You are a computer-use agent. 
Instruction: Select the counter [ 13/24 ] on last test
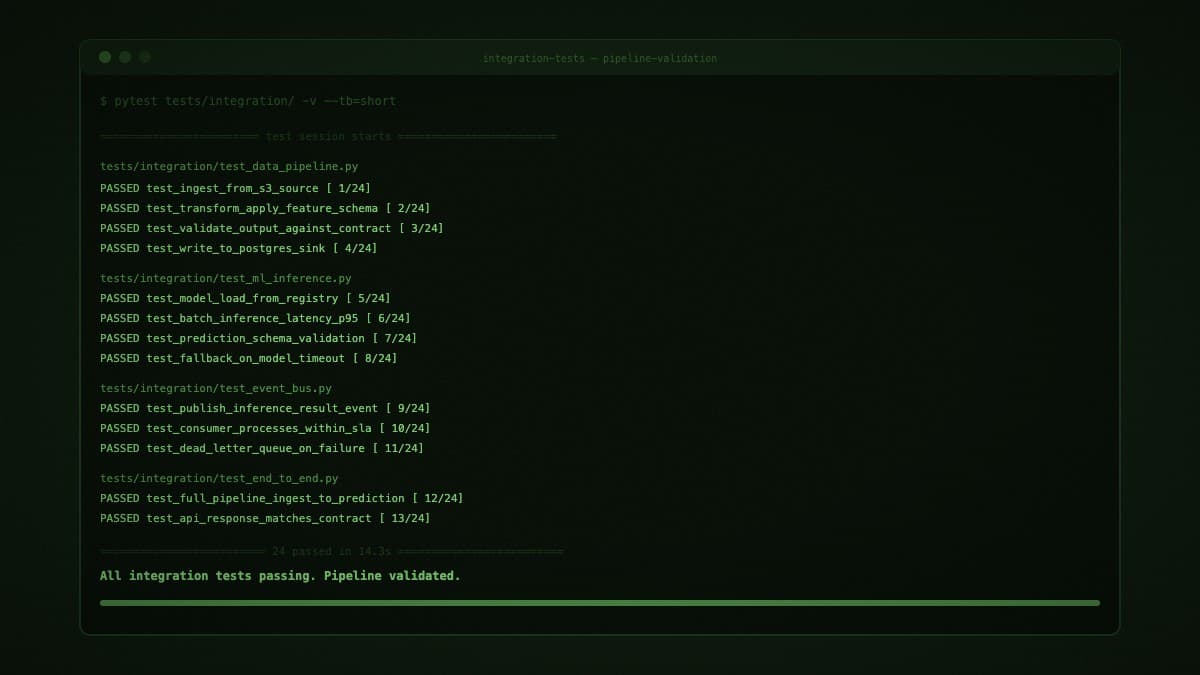405,518
